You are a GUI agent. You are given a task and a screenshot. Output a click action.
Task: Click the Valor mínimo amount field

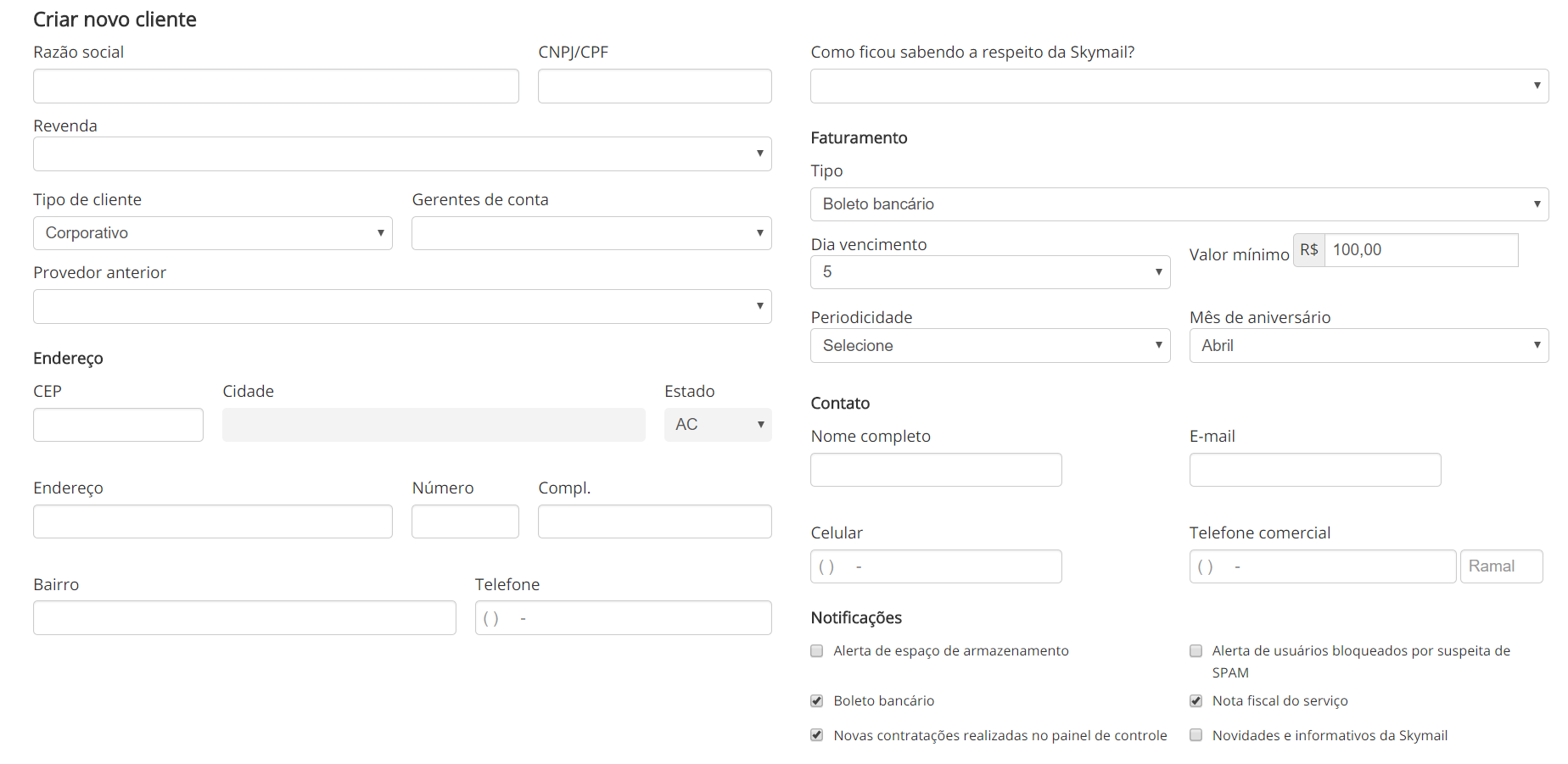click(1420, 250)
